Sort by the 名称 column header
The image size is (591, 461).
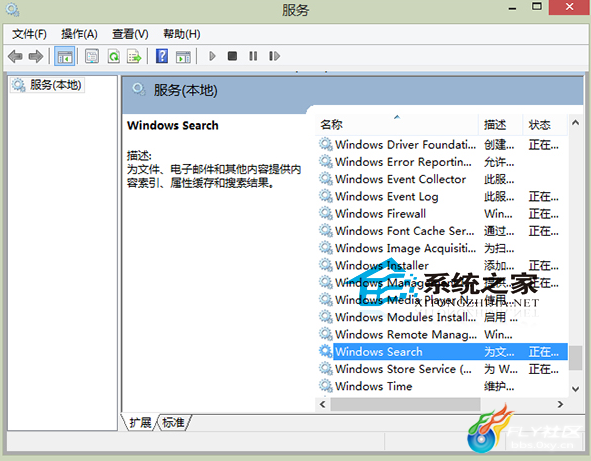tap(397, 124)
